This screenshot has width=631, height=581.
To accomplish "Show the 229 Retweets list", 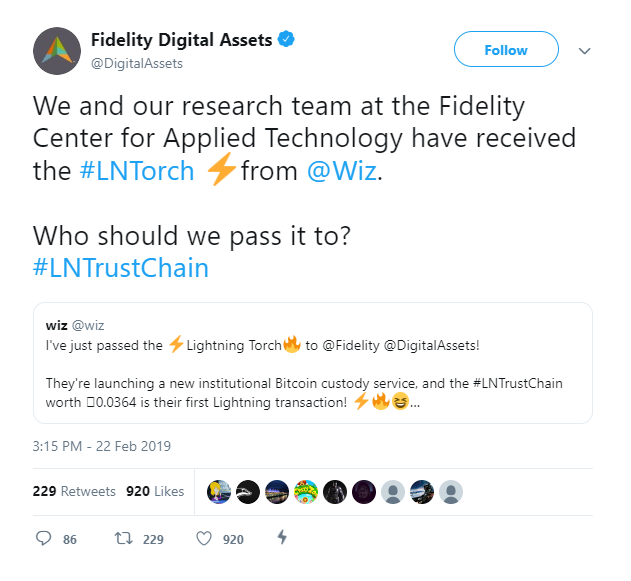I will 74,491.
